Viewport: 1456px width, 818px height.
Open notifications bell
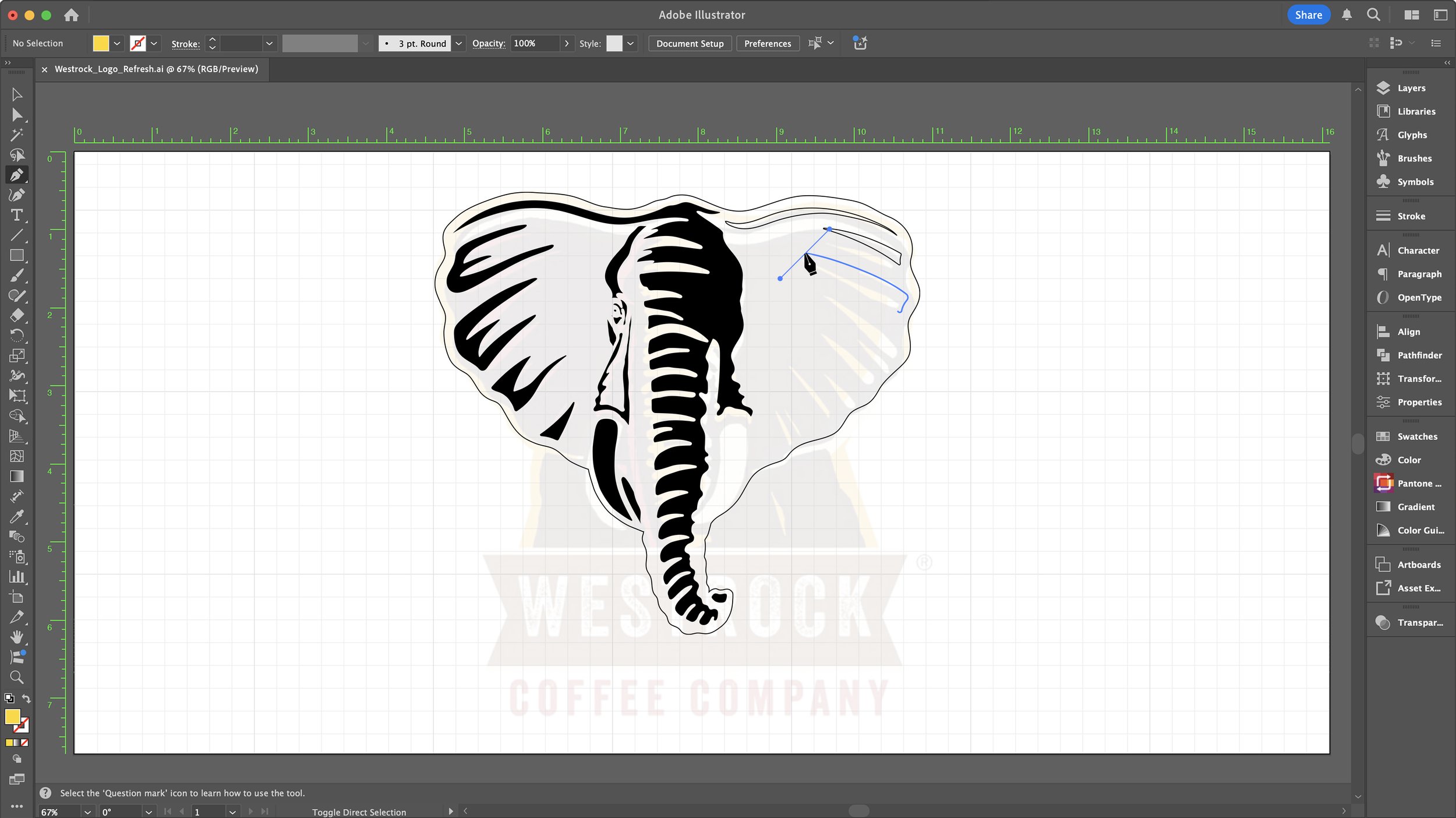click(1347, 15)
